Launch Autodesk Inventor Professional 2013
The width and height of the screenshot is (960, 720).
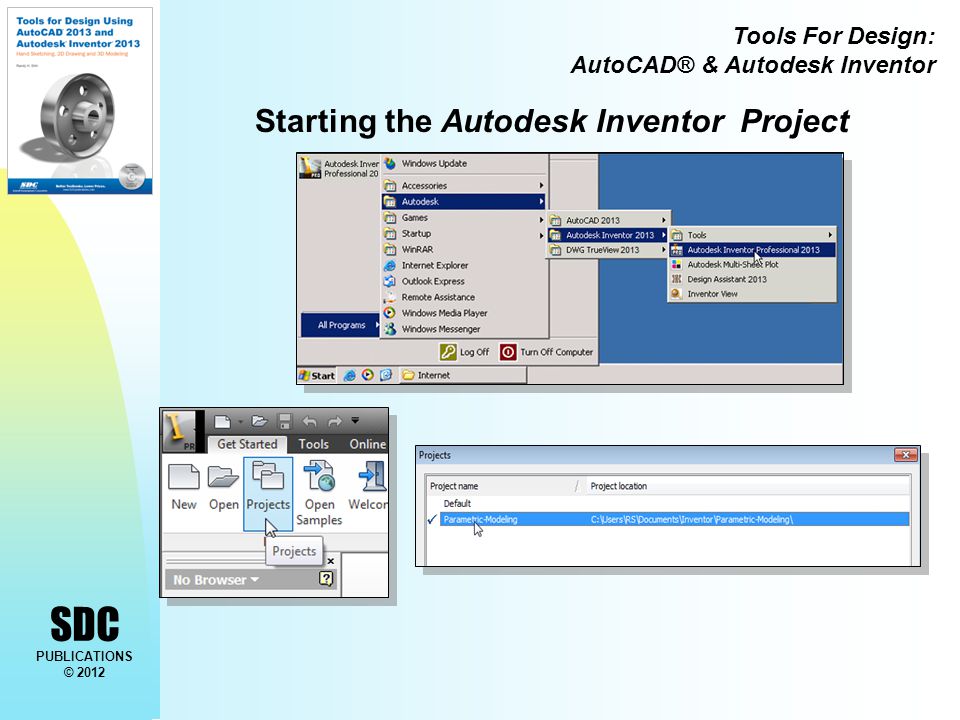pyautogui.click(x=752, y=250)
